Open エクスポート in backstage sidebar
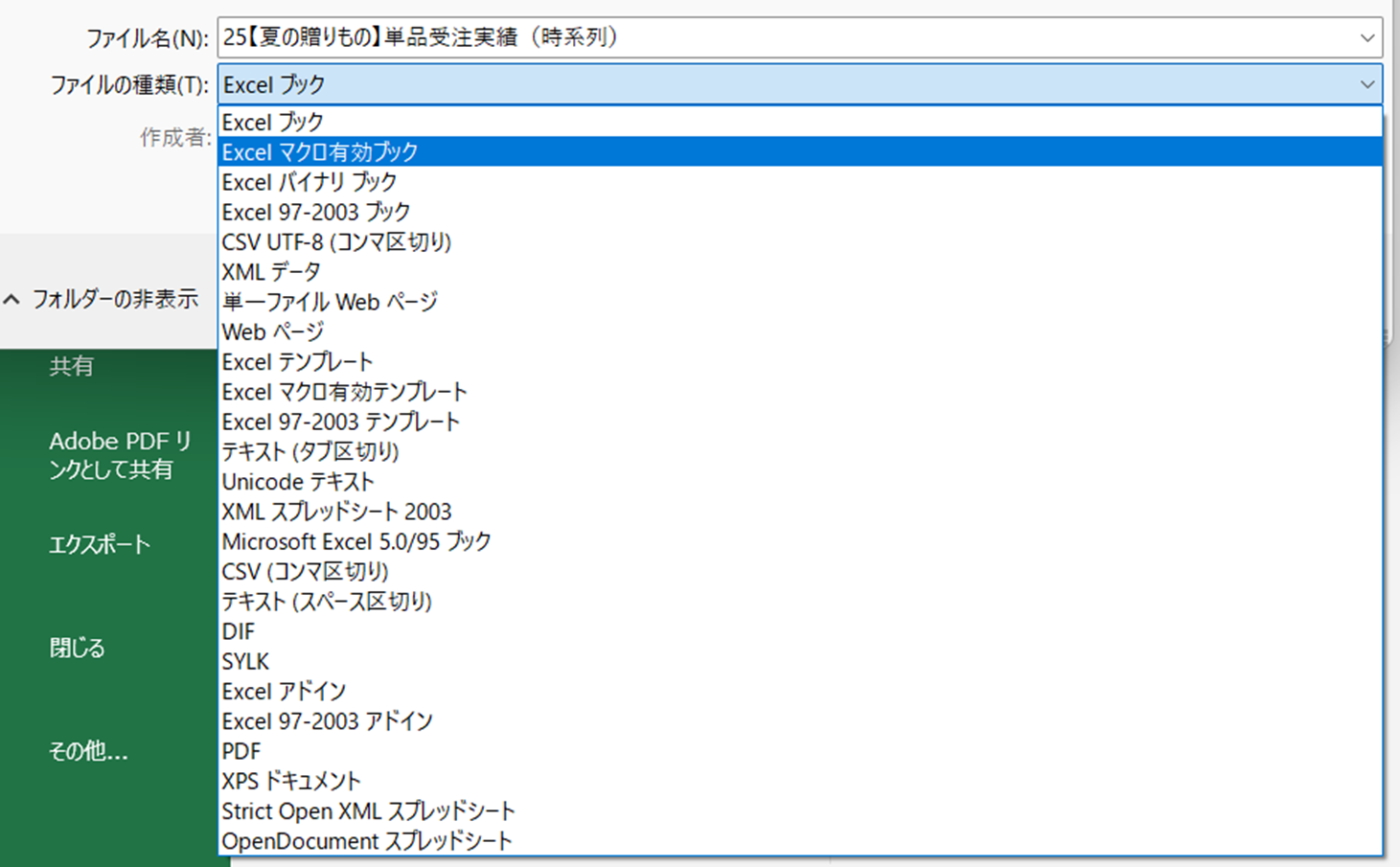 coord(100,544)
